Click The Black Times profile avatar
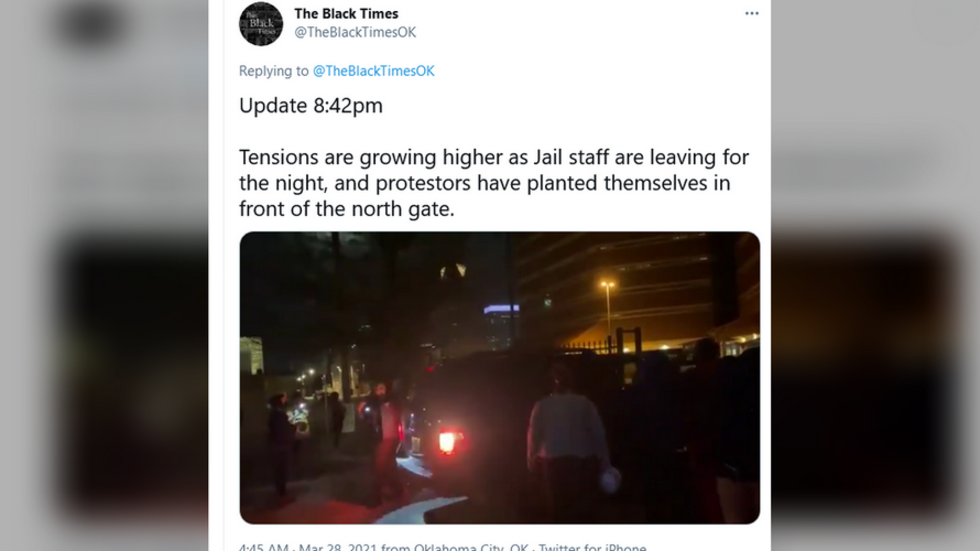Image resolution: width=980 pixels, height=551 pixels. [x=261, y=24]
